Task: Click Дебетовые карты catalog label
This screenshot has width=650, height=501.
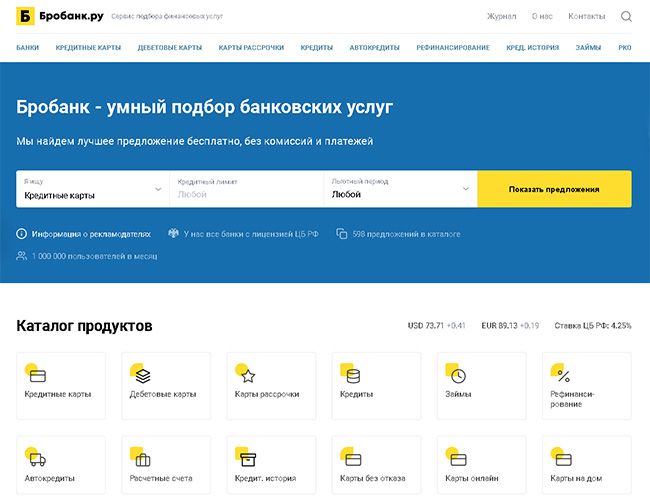Action: click(x=163, y=394)
